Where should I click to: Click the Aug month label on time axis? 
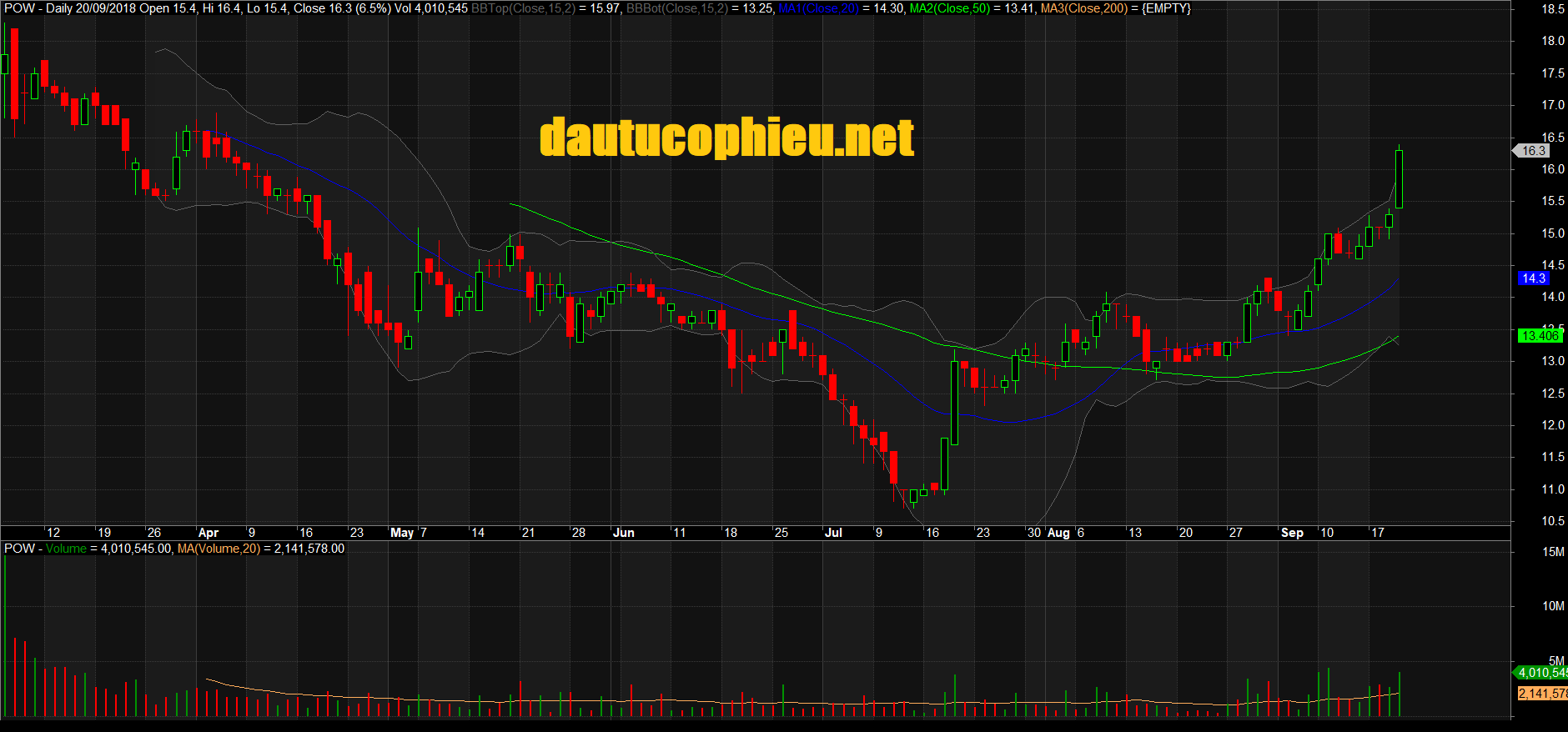[1058, 533]
